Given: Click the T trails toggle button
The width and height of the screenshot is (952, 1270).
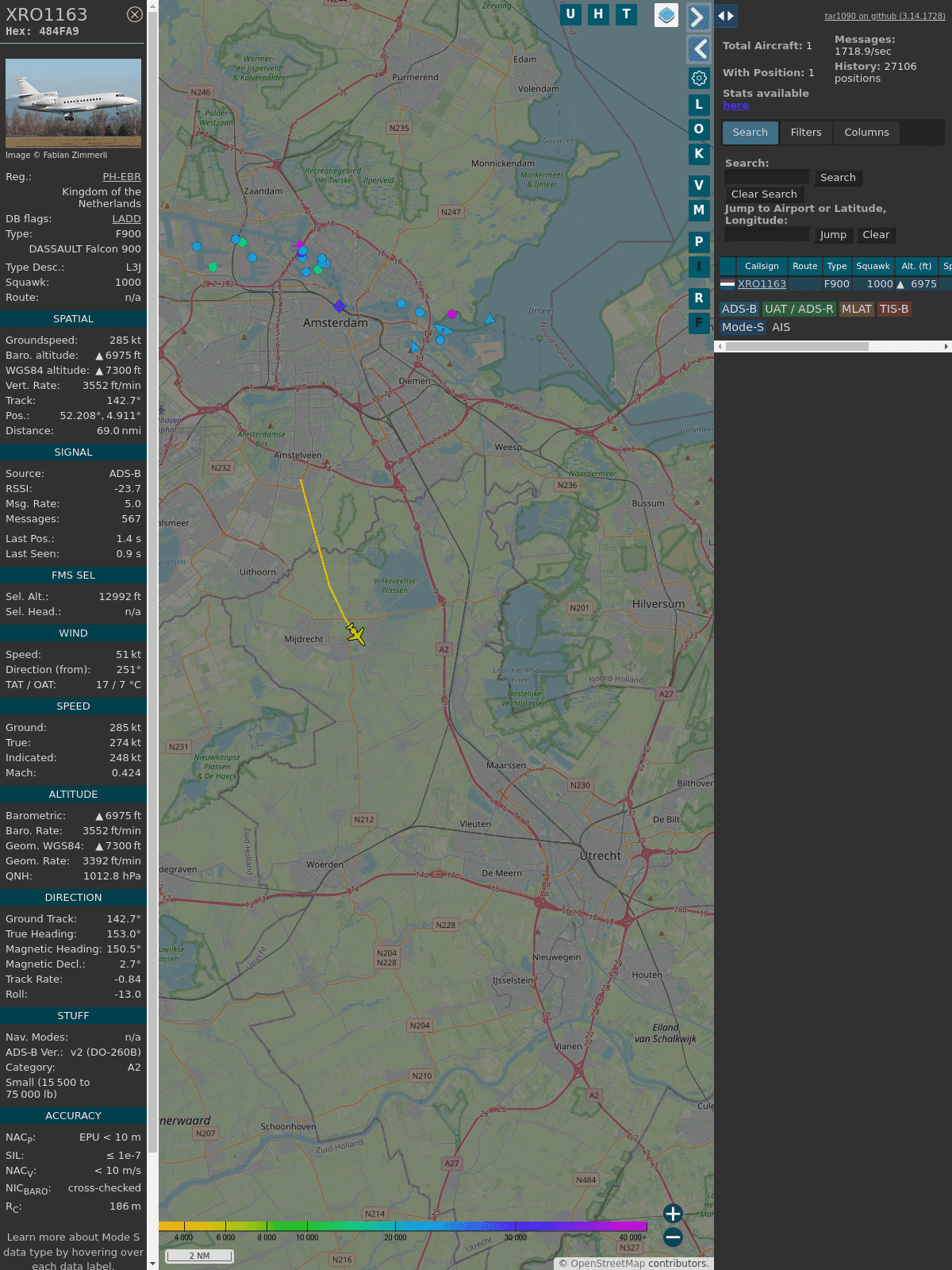Looking at the screenshot, I should coord(627,14).
